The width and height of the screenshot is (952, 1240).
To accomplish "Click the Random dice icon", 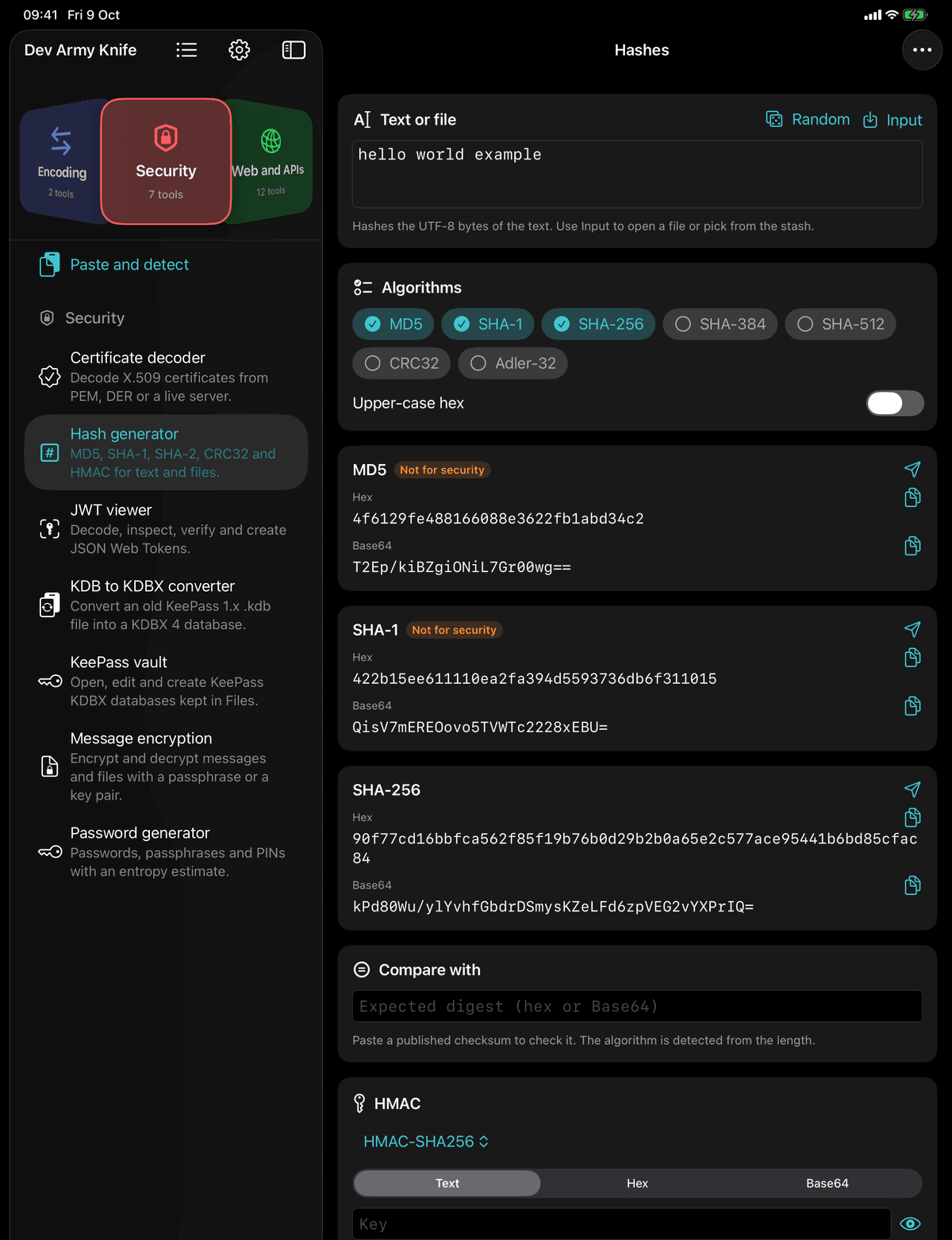I will pyautogui.click(x=774, y=119).
